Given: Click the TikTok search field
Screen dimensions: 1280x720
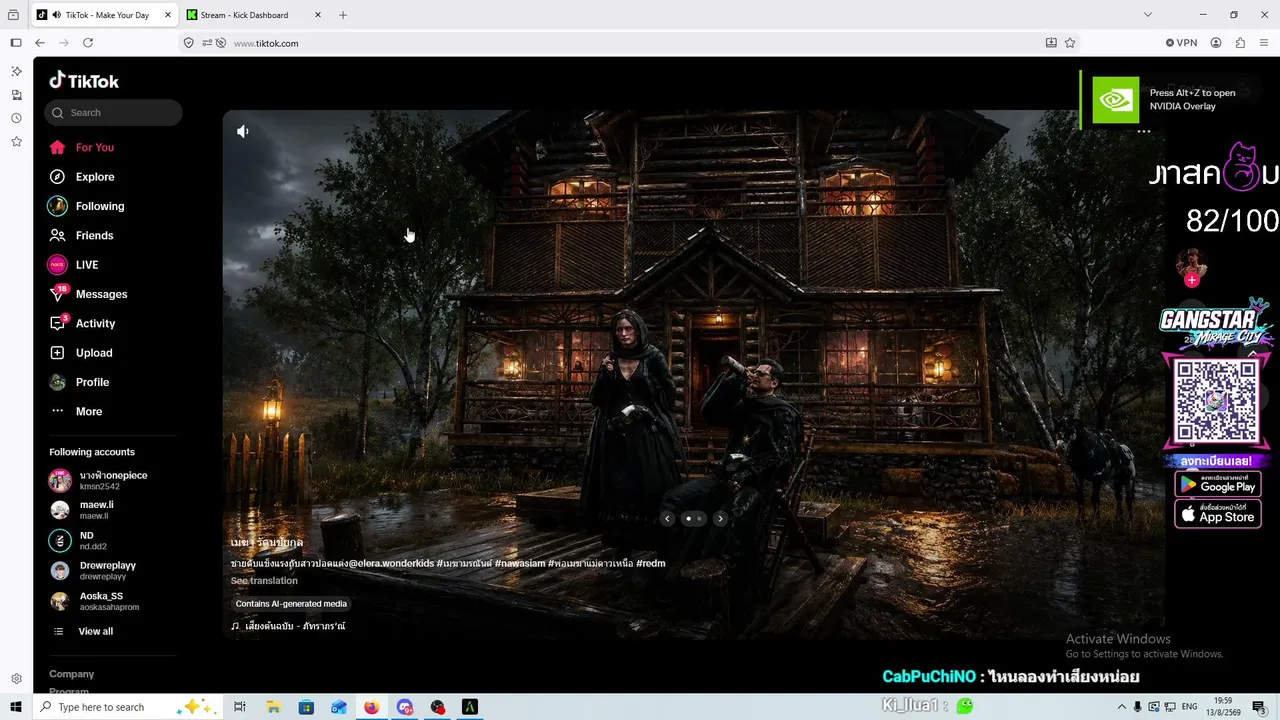Looking at the screenshot, I should pyautogui.click(x=113, y=113).
